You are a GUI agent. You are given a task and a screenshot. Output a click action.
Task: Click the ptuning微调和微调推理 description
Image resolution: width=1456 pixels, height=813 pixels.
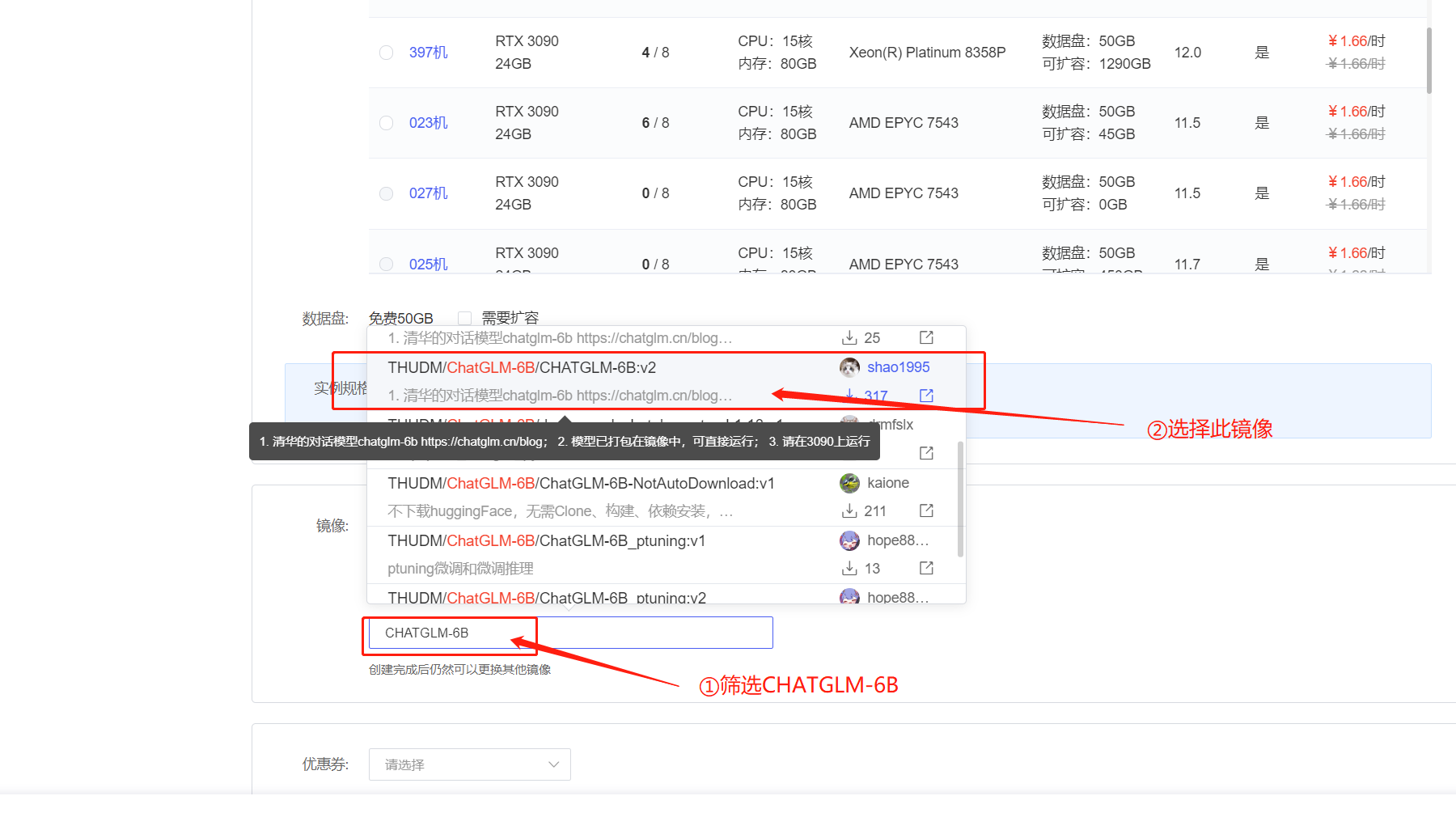pos(460,569)
